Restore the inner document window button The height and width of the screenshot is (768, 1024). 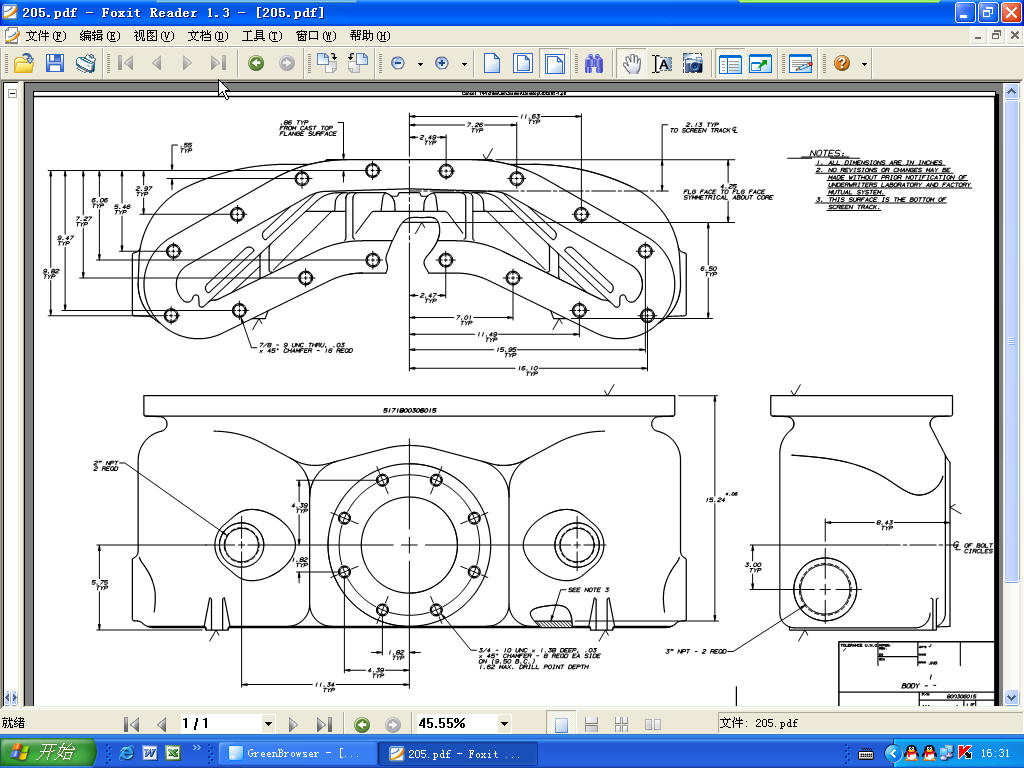point(996,35)
